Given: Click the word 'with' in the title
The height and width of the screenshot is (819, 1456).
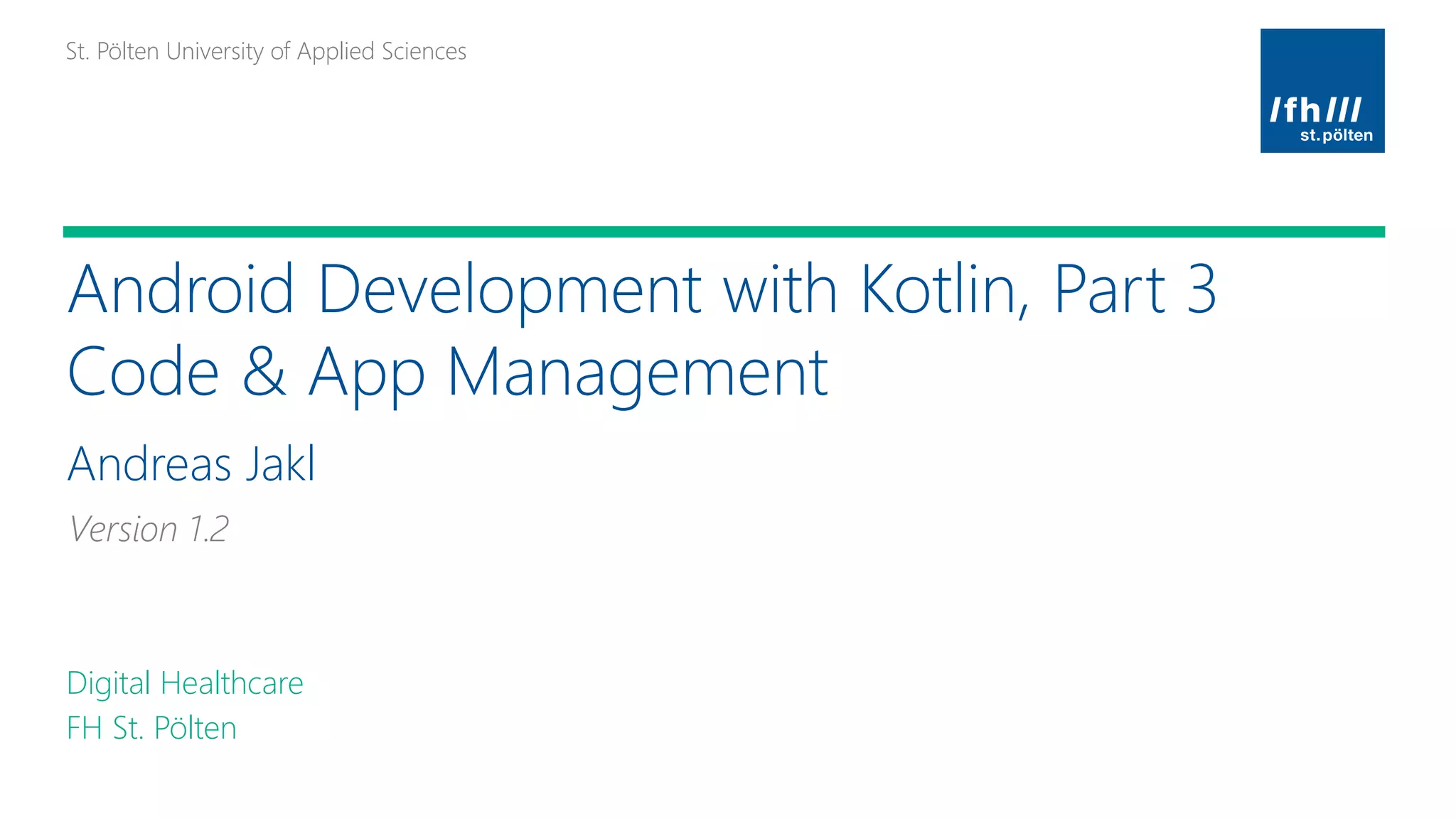Looking at the screenshot, I should coord(780,289).
